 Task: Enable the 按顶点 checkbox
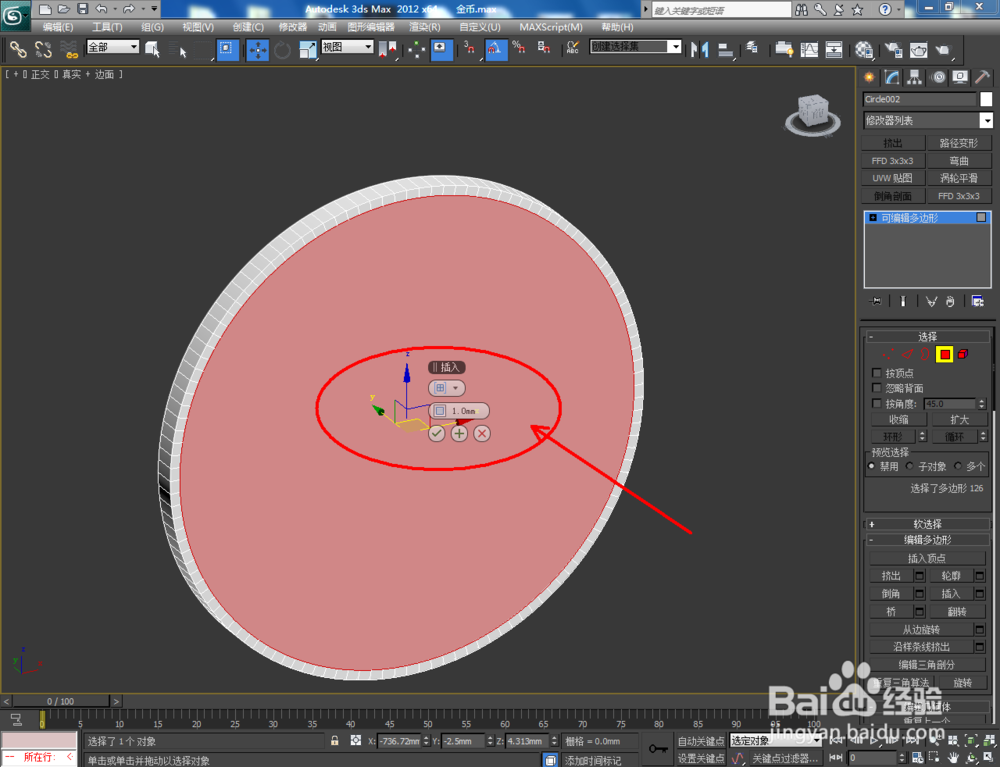coord(876,373)
